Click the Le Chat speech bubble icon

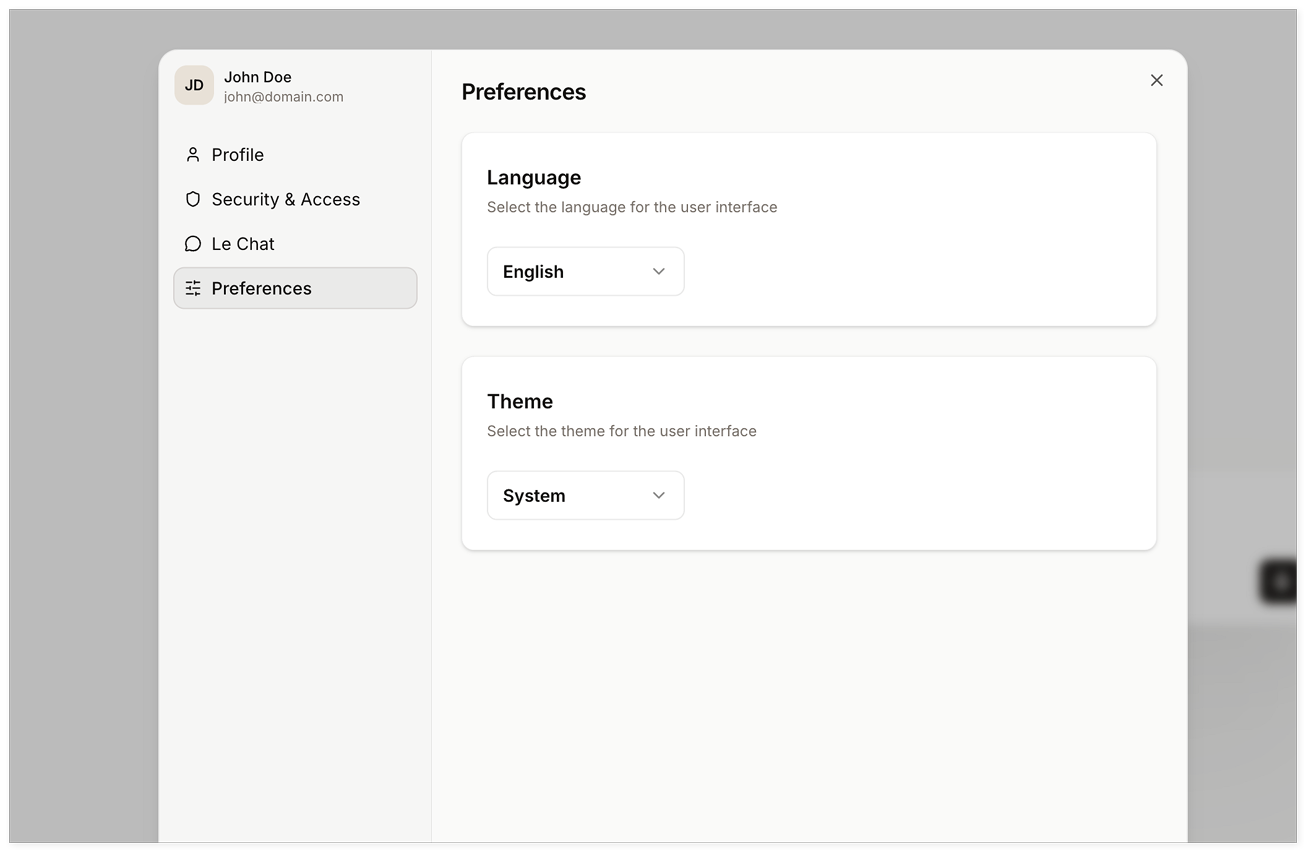coord(193,244)
